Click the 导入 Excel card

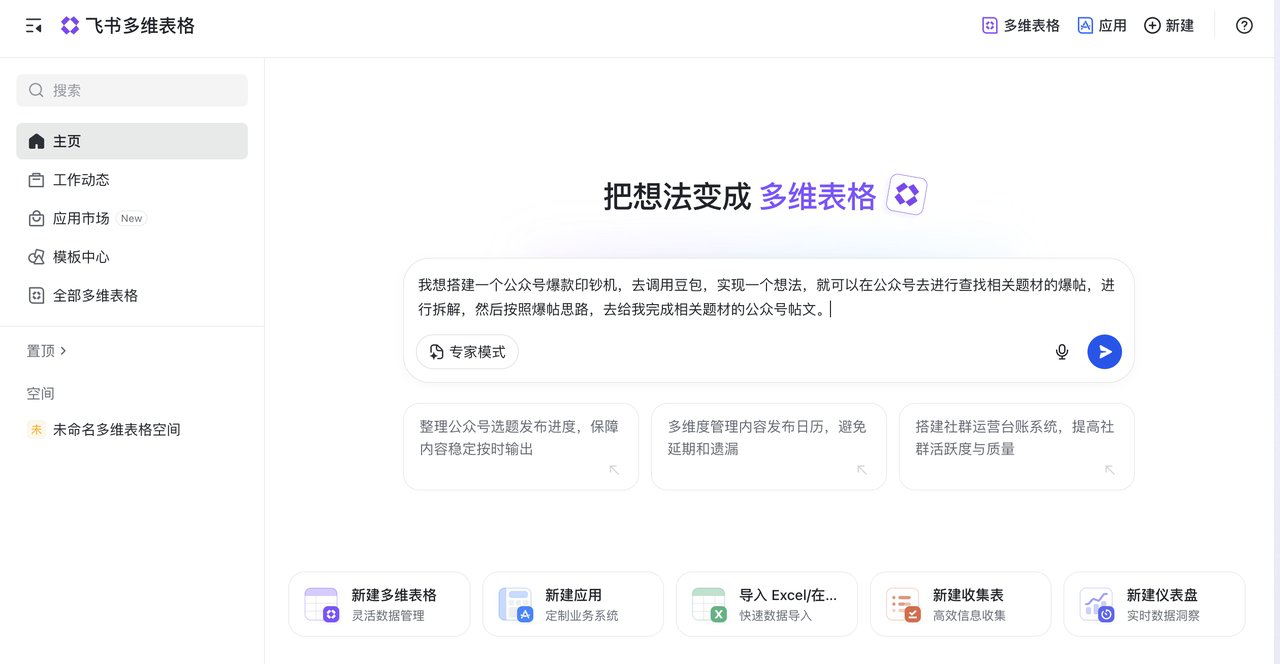(x=767, y=604)
